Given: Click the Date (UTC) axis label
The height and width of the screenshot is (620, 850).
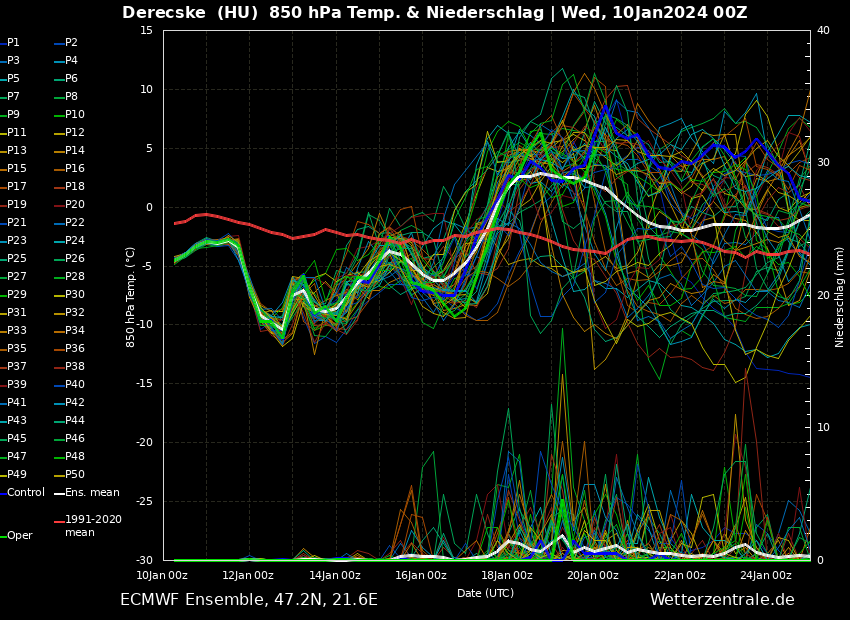Looking at the screenshot, I should (x=485, y=593).
